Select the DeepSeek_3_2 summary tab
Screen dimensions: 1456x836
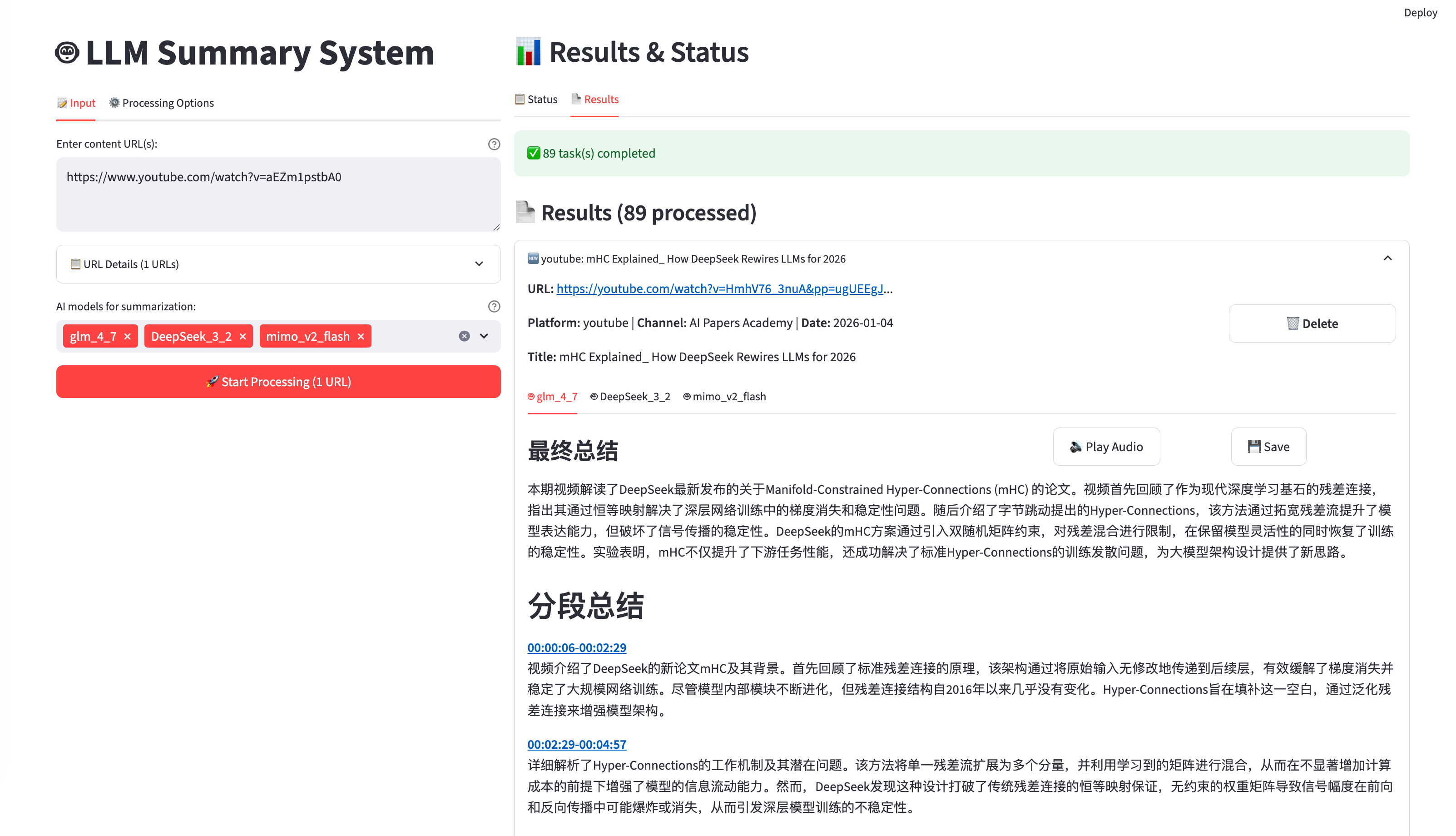point(630,396)
